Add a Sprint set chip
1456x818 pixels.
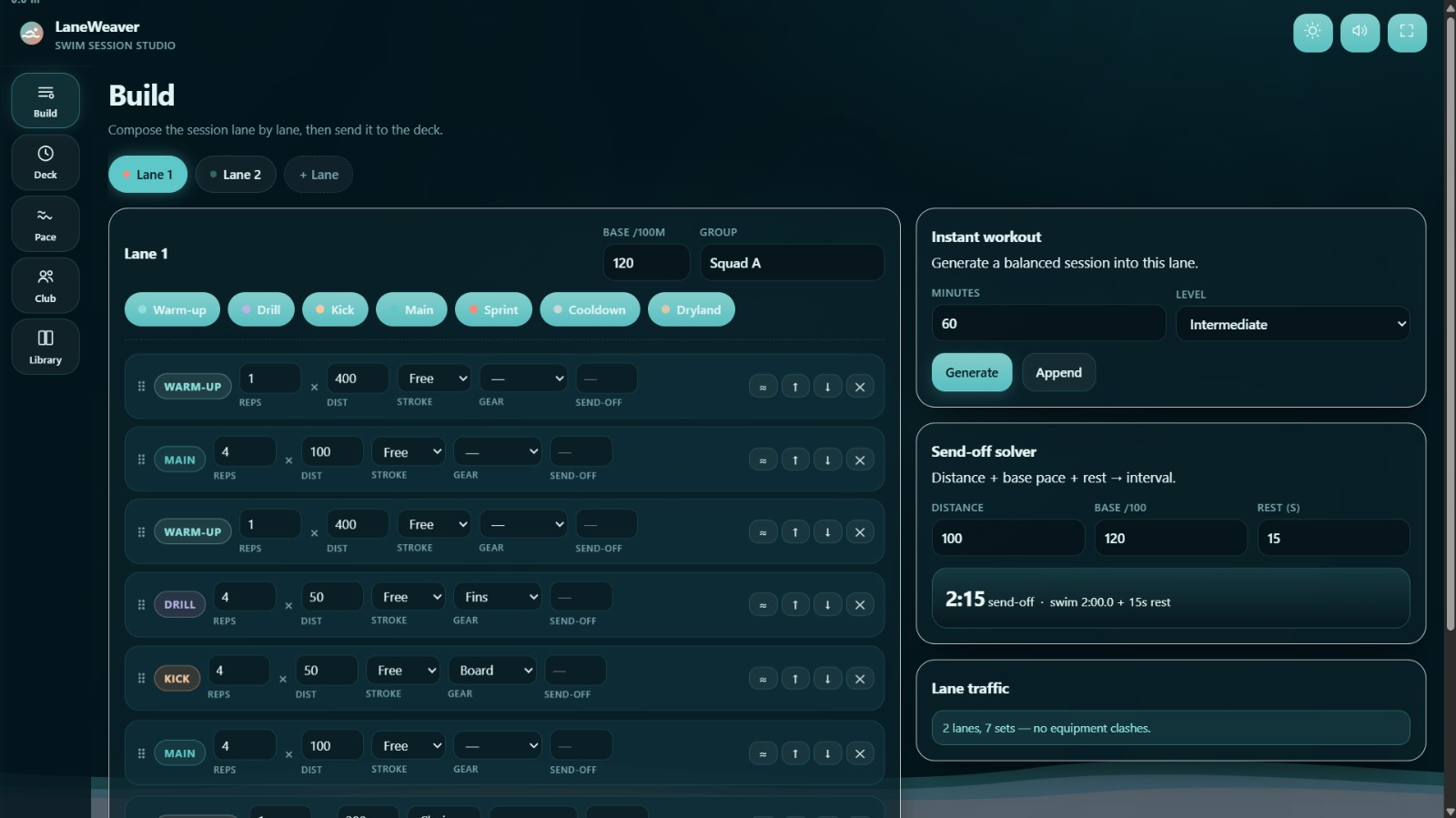(x=493, y=310)
